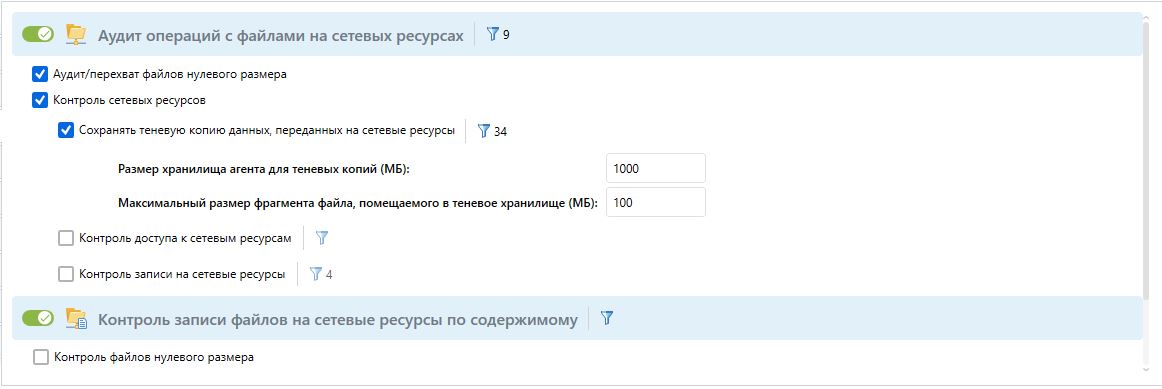The width and height of the screenshot is (1162, 389).
Task: Click the folder-document icon in content control header
Action: coord(76,319)
